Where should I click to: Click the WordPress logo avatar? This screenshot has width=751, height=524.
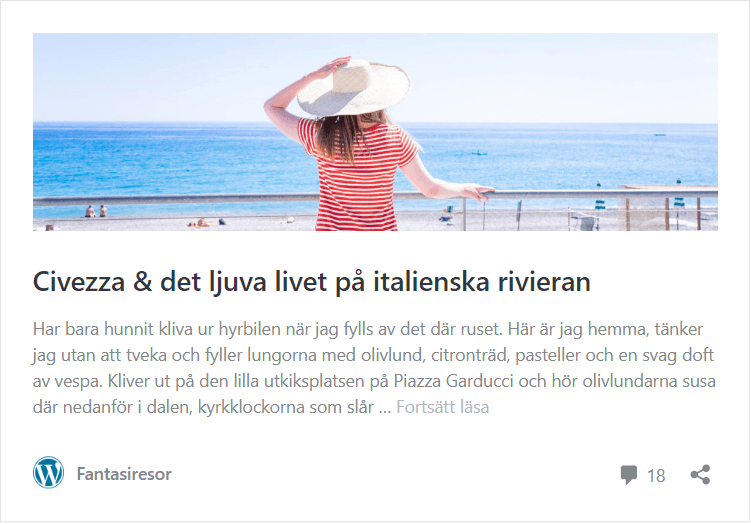48,473
